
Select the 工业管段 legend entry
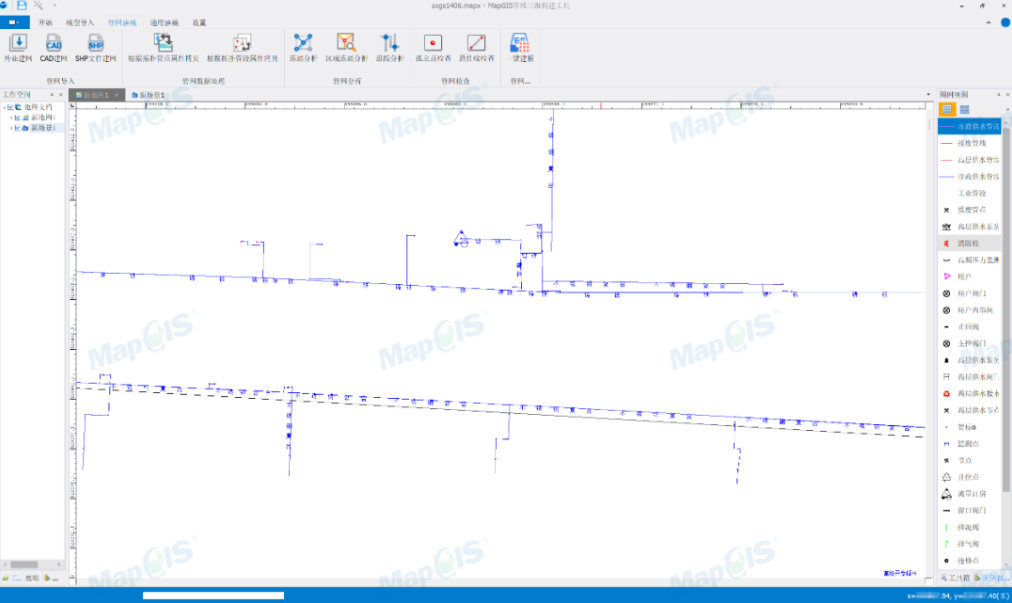969,193
